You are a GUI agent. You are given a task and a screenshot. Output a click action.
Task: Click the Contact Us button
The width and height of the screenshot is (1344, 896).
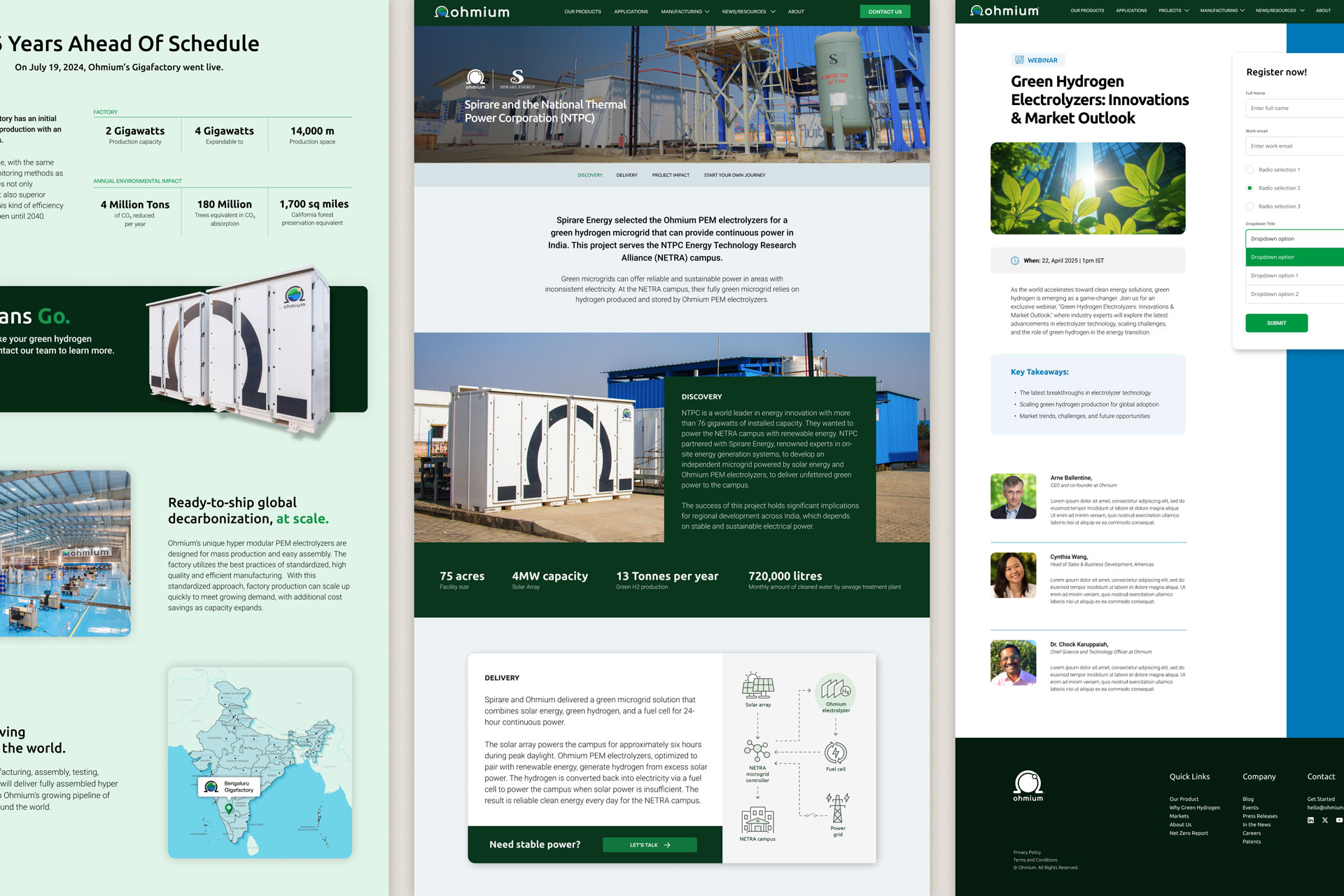(885, 12)
